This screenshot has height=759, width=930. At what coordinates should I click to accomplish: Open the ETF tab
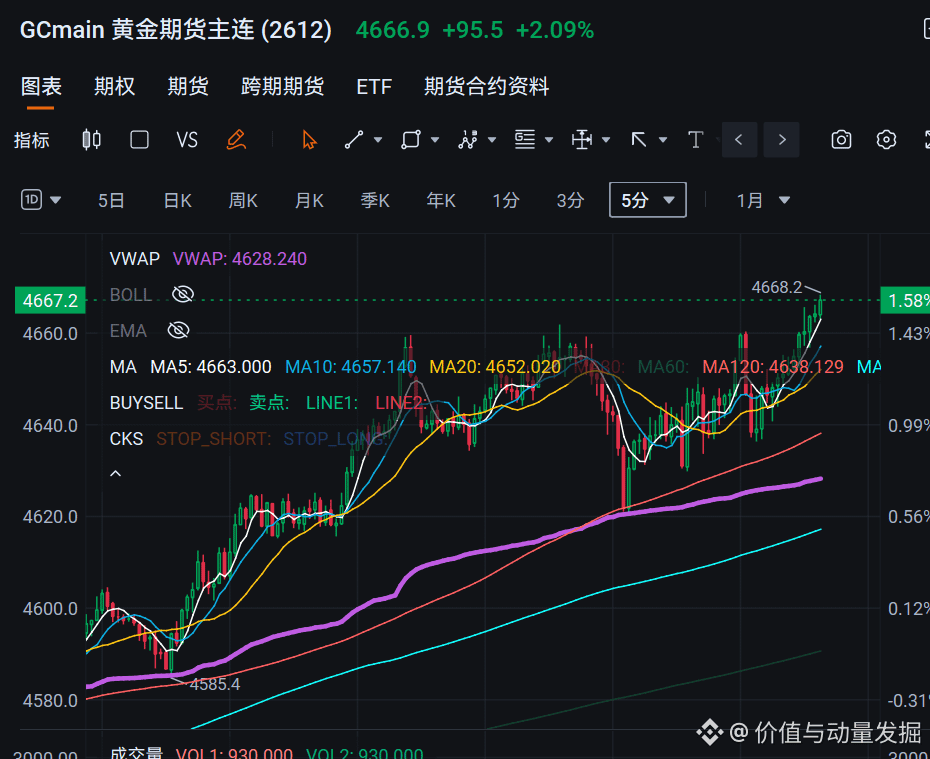(x=374, y=87)
